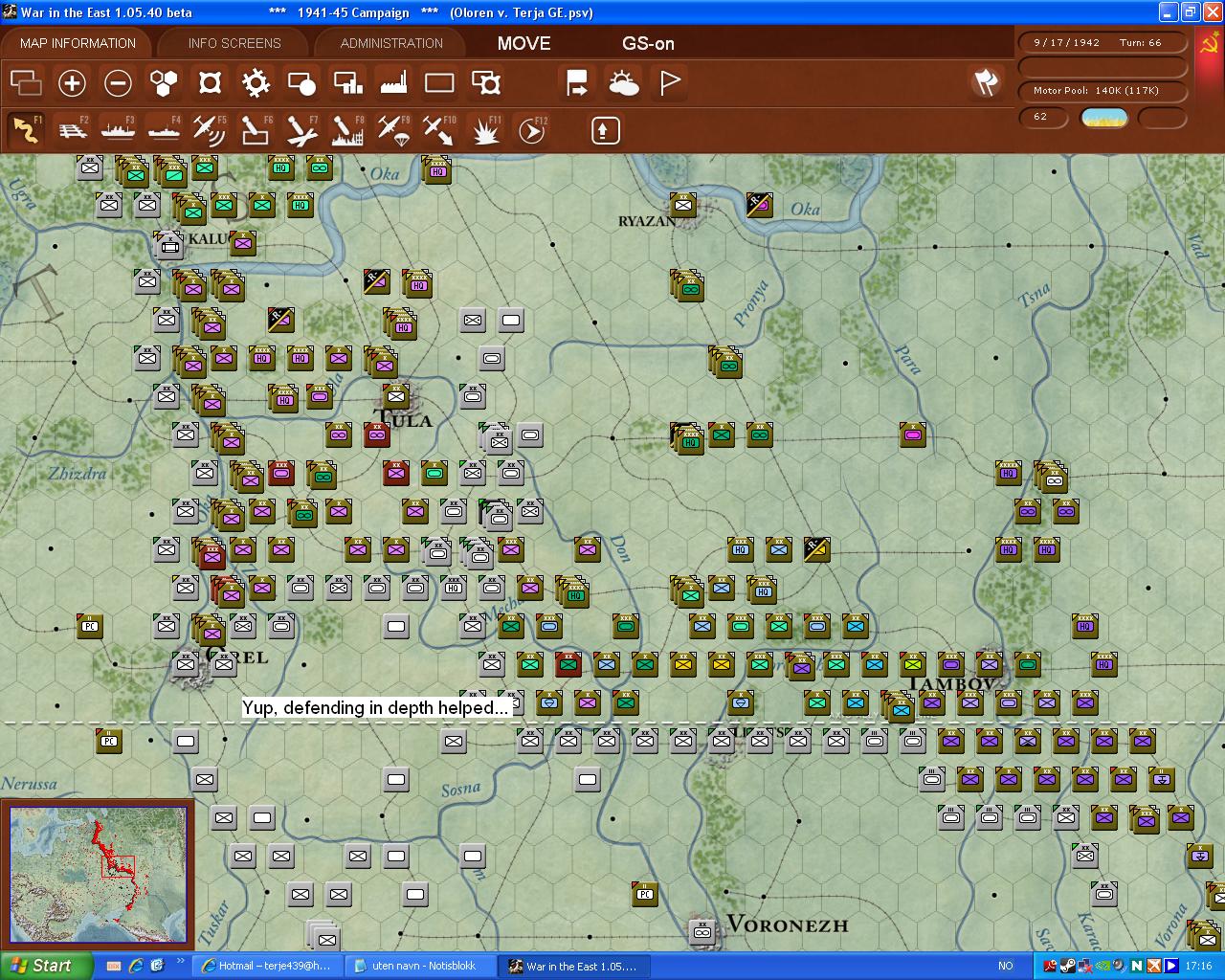Click the four-cornered fort icon
This screenshot has width=1225, height=980.
pyautogui.click(x=210, y=83)
